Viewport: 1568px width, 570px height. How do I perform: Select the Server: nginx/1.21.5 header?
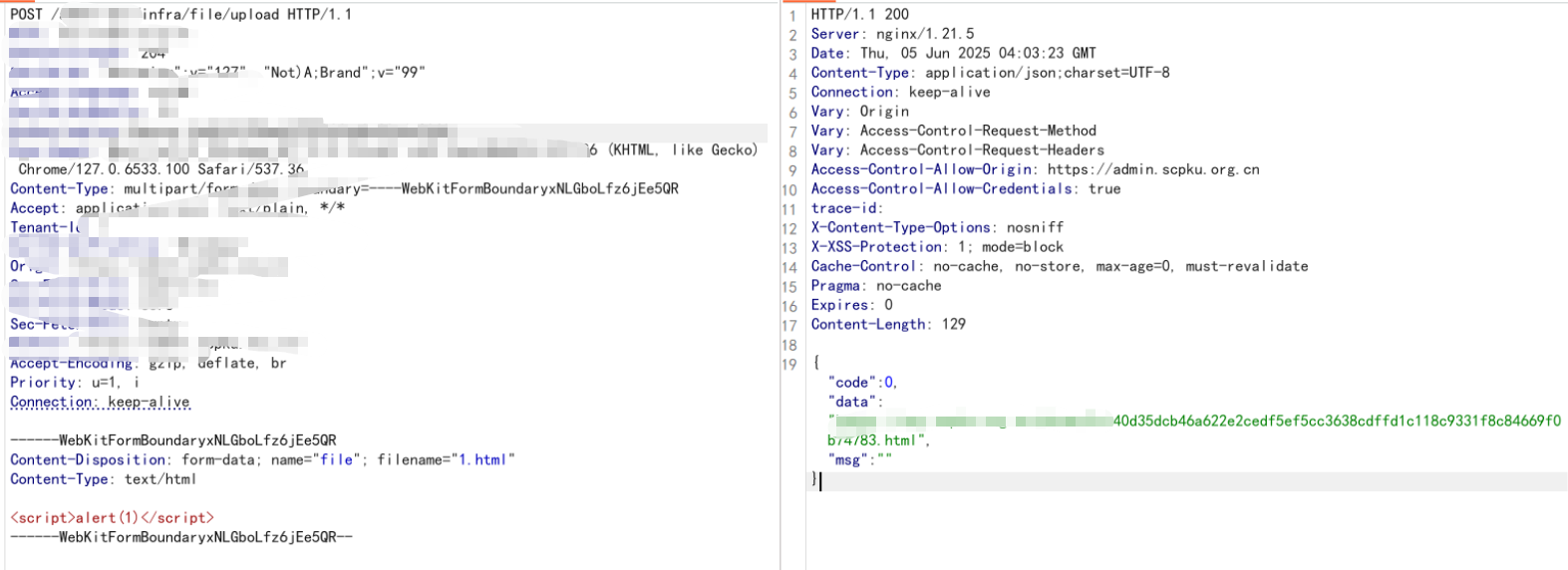tap(892, 34)
